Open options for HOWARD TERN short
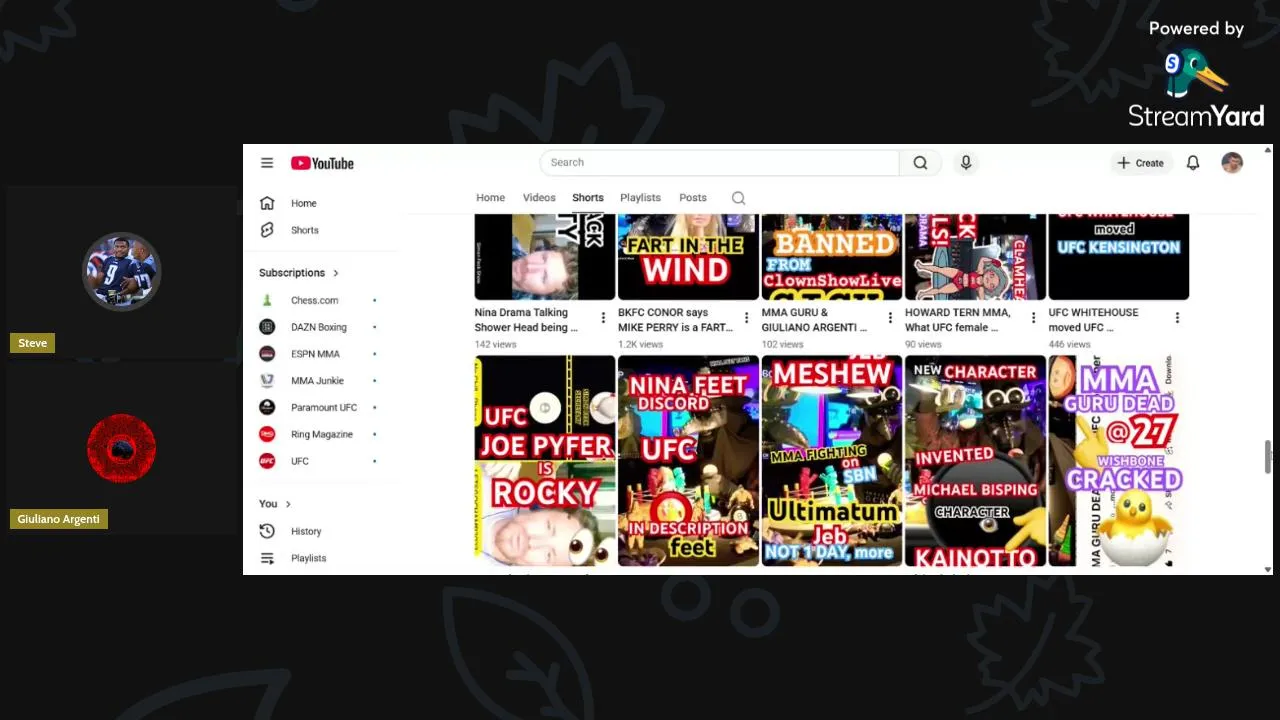Viewport: 1280px width, 720px height. (x=1033, y=318)
